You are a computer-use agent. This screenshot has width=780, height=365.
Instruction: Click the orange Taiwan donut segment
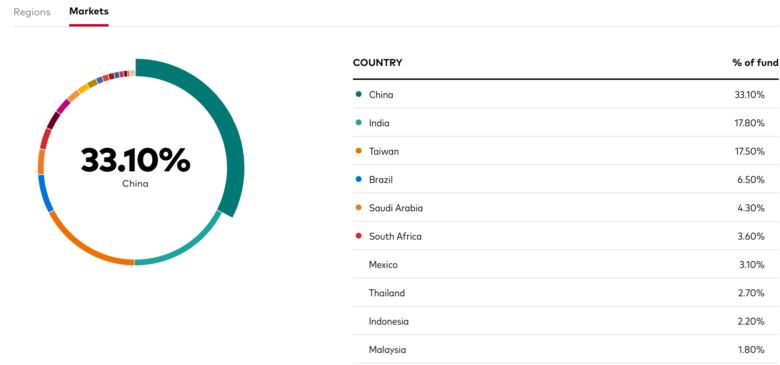[x=80, y=244]
